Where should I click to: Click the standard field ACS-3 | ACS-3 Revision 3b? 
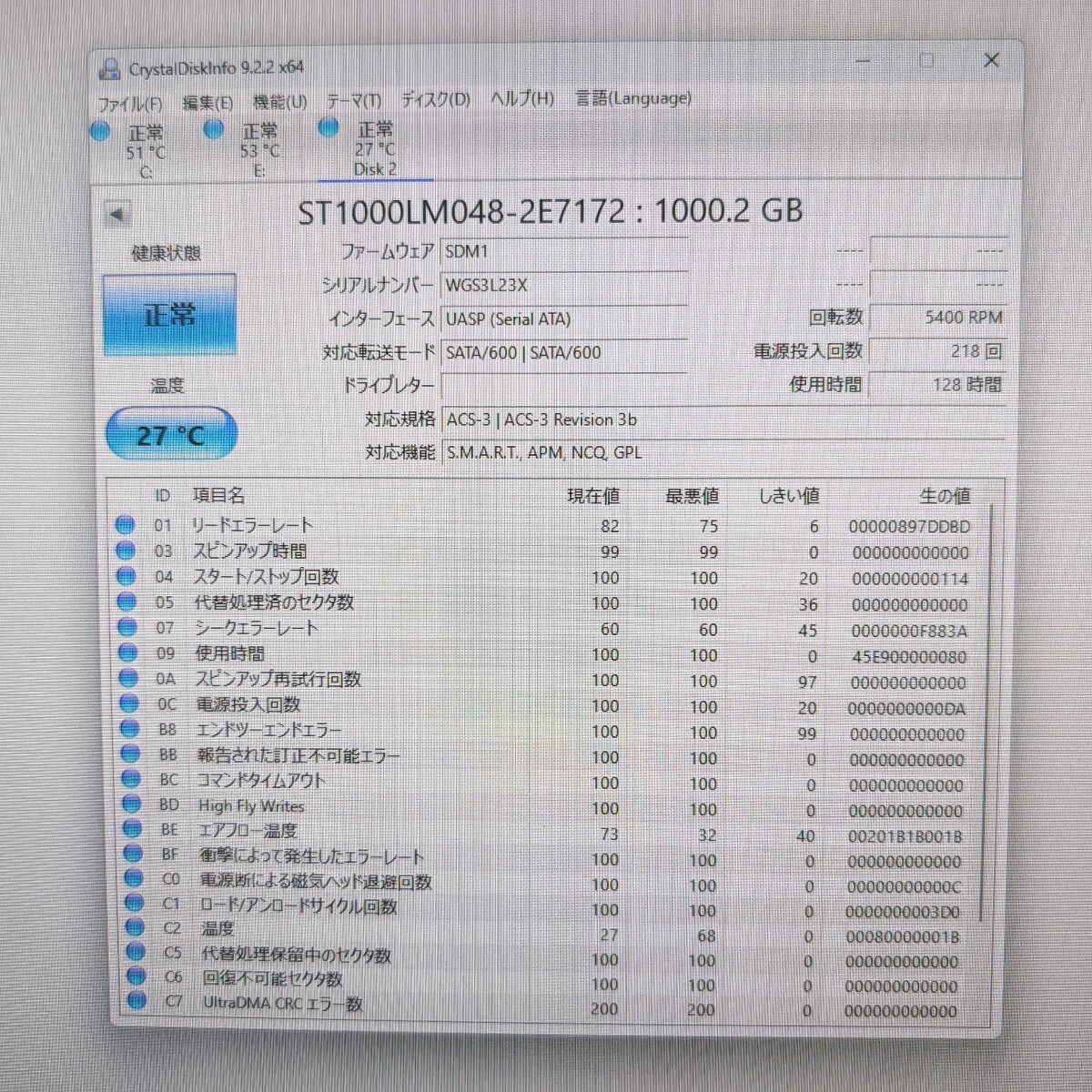tap(723, 420)
